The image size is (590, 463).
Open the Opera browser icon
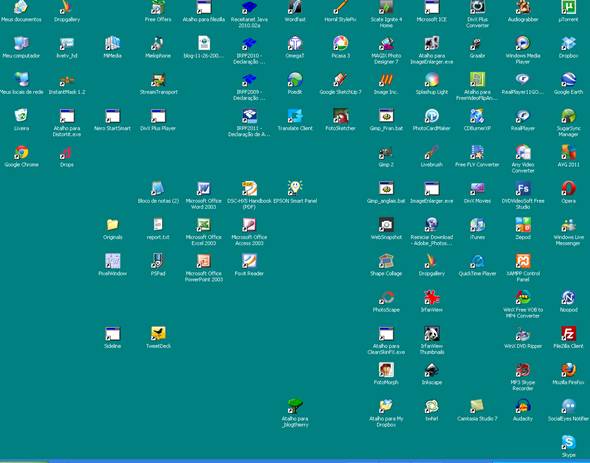coord(568,188)
